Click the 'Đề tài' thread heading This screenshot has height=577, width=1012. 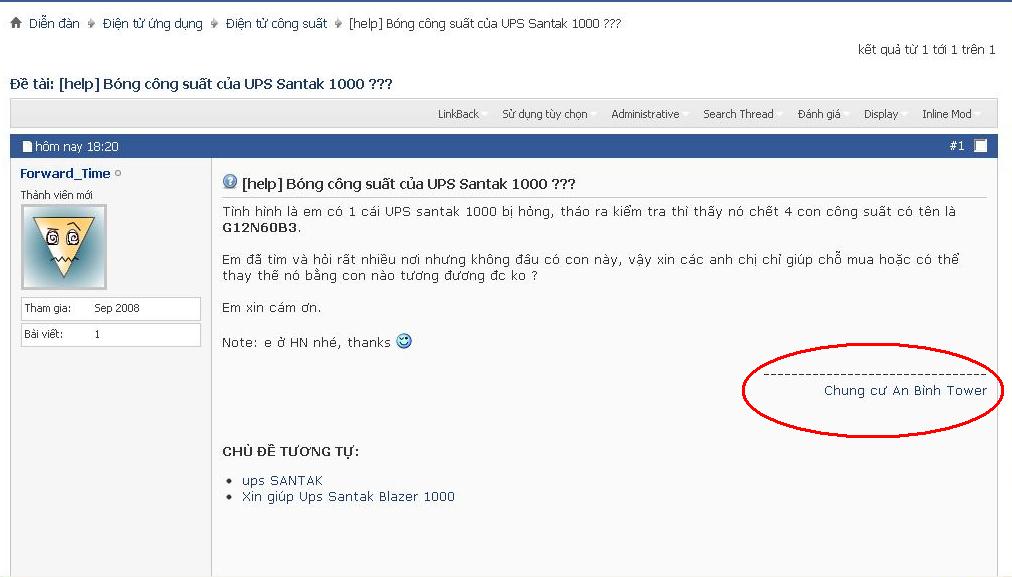[201, 84]
